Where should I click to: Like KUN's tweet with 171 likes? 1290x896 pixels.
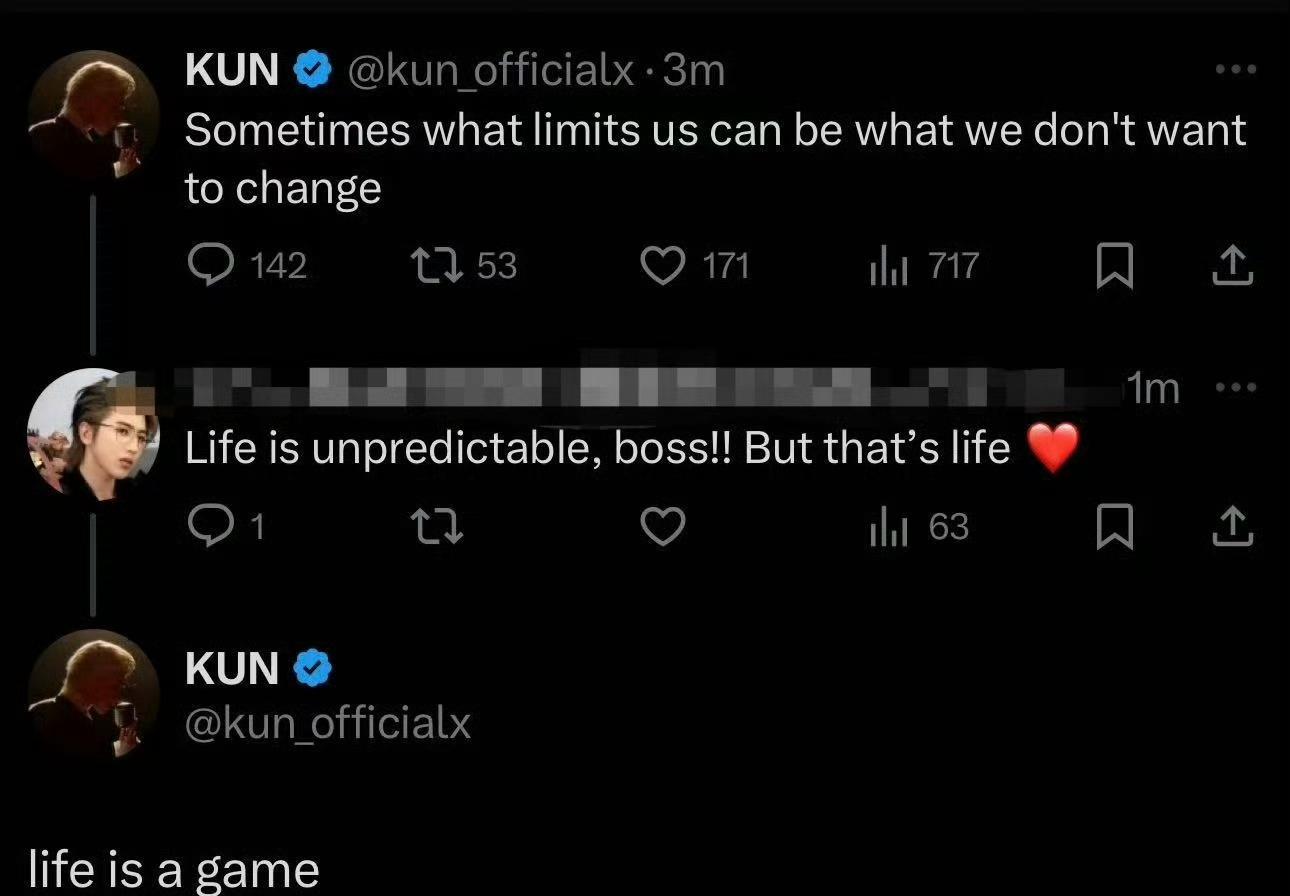694,266
